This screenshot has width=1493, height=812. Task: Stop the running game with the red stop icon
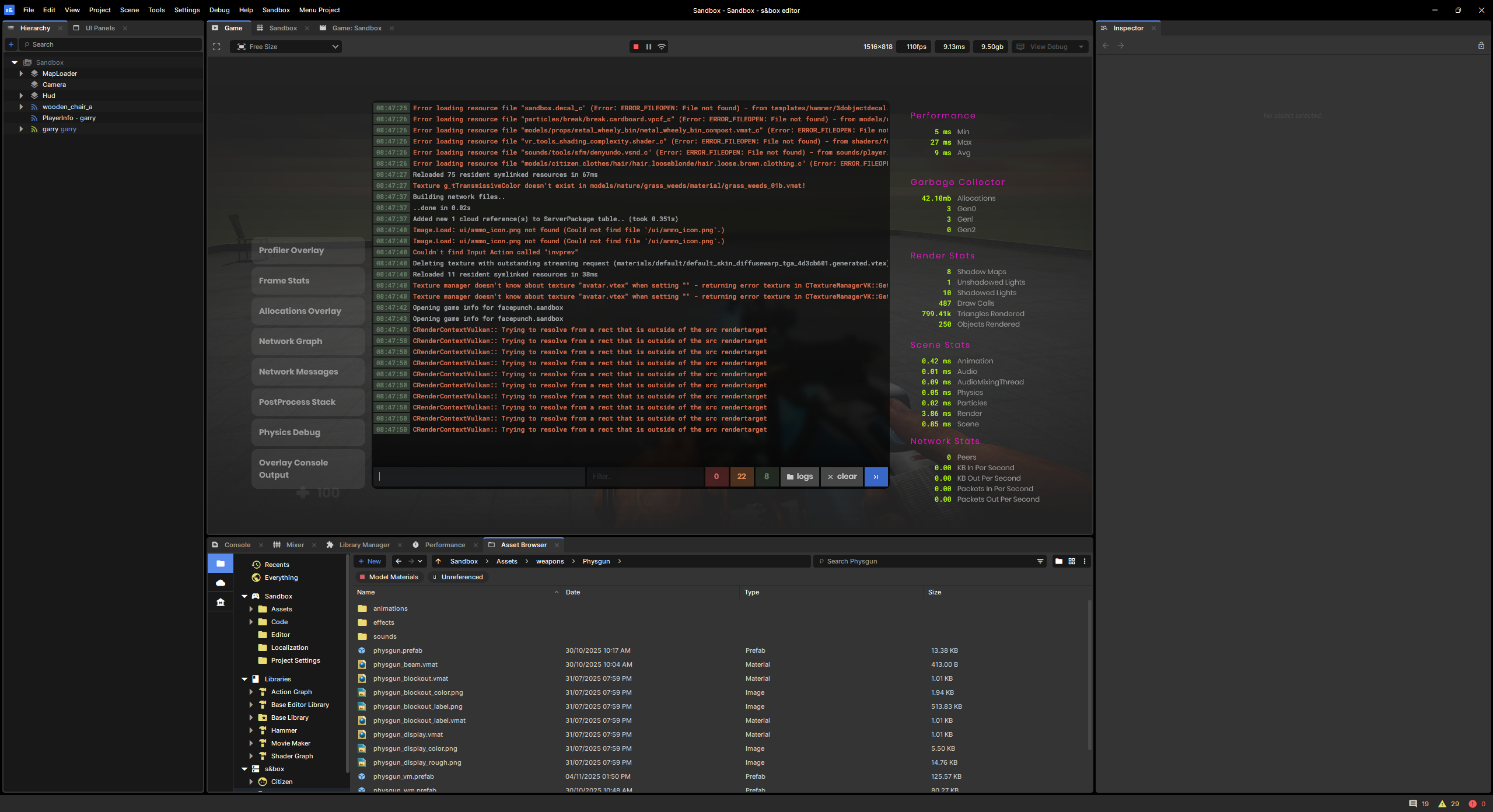(636, 47)
